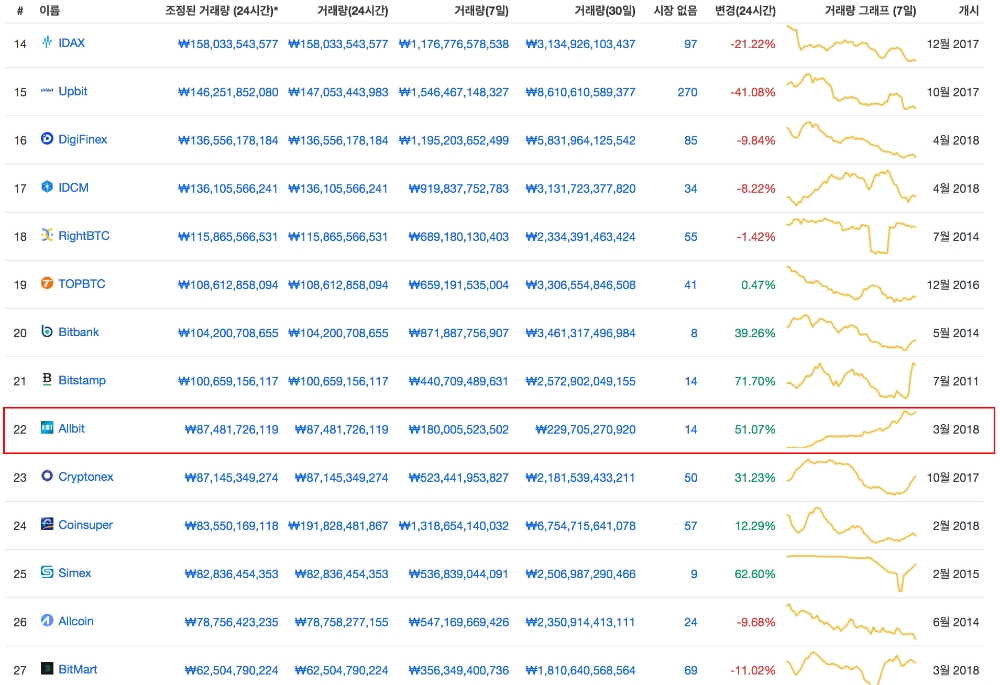Open IDCM's 7-day volume sparkline graph

pos(851,188)
